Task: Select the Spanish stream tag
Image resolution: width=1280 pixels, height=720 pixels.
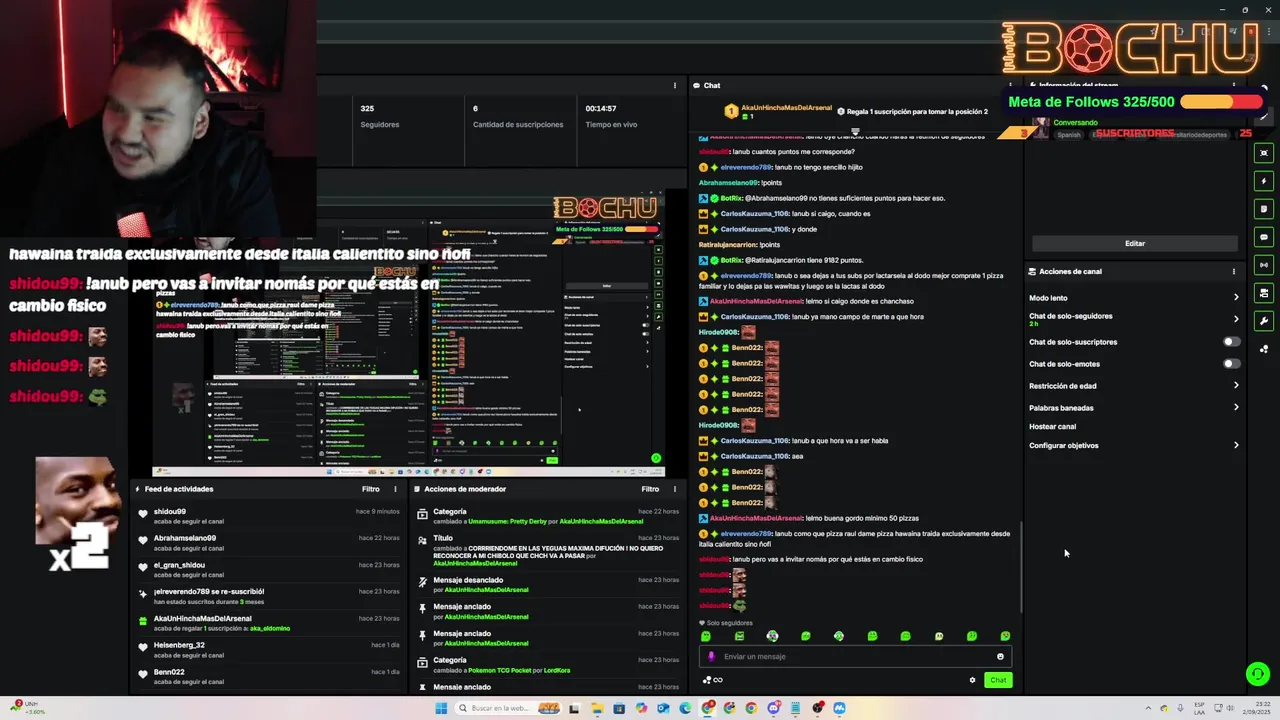Action: click(x=1069, y=135)
